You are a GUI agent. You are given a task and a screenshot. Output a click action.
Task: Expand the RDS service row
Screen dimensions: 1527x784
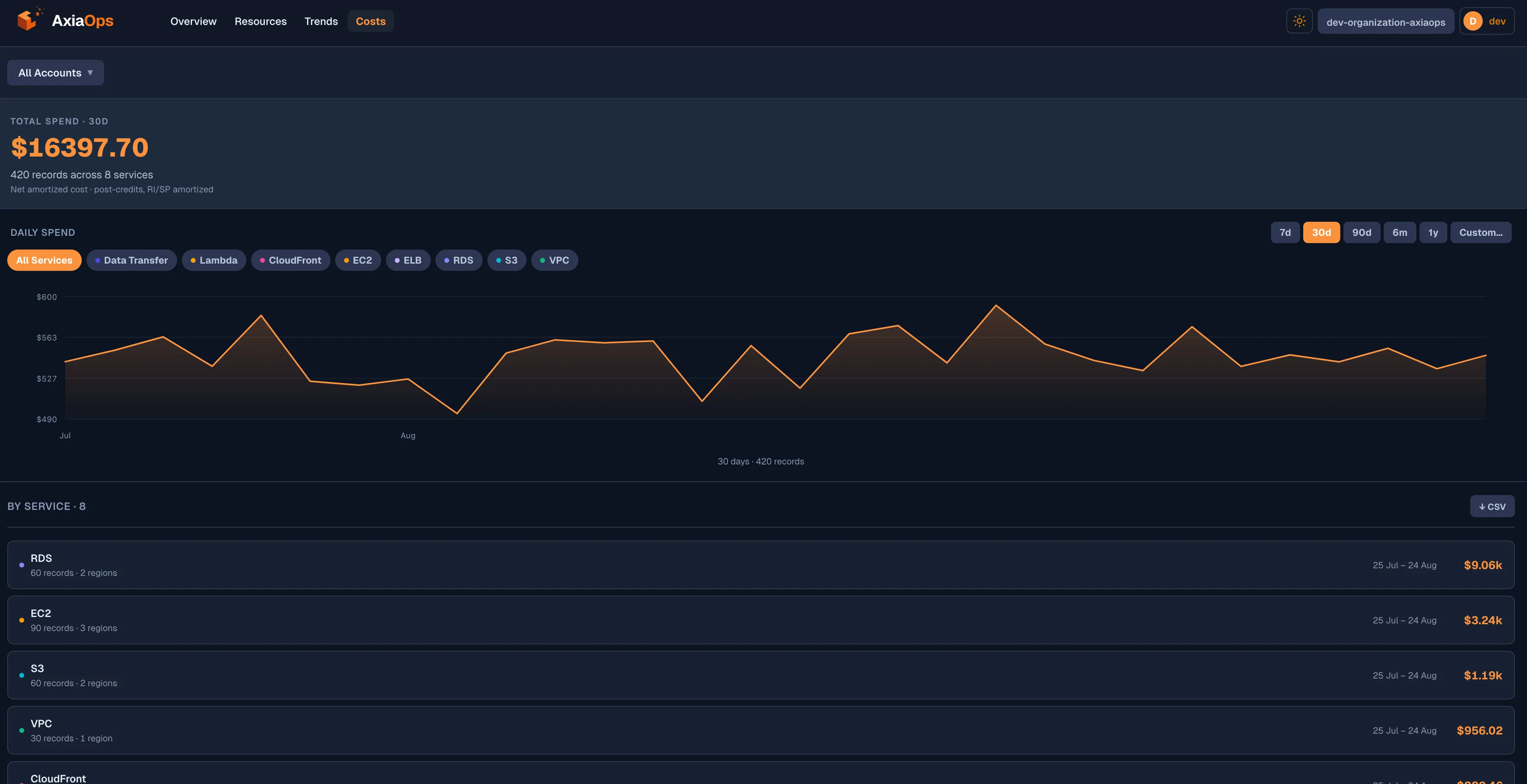tap(761, 565)
